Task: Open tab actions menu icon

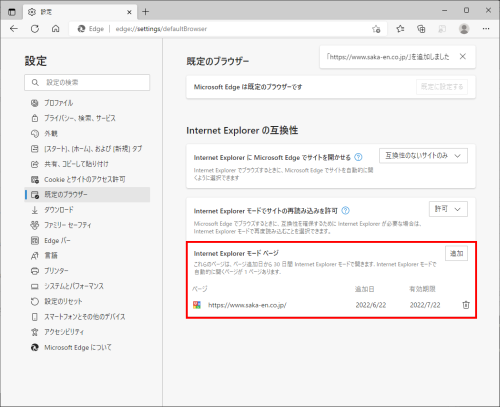Action: (12, 12)
